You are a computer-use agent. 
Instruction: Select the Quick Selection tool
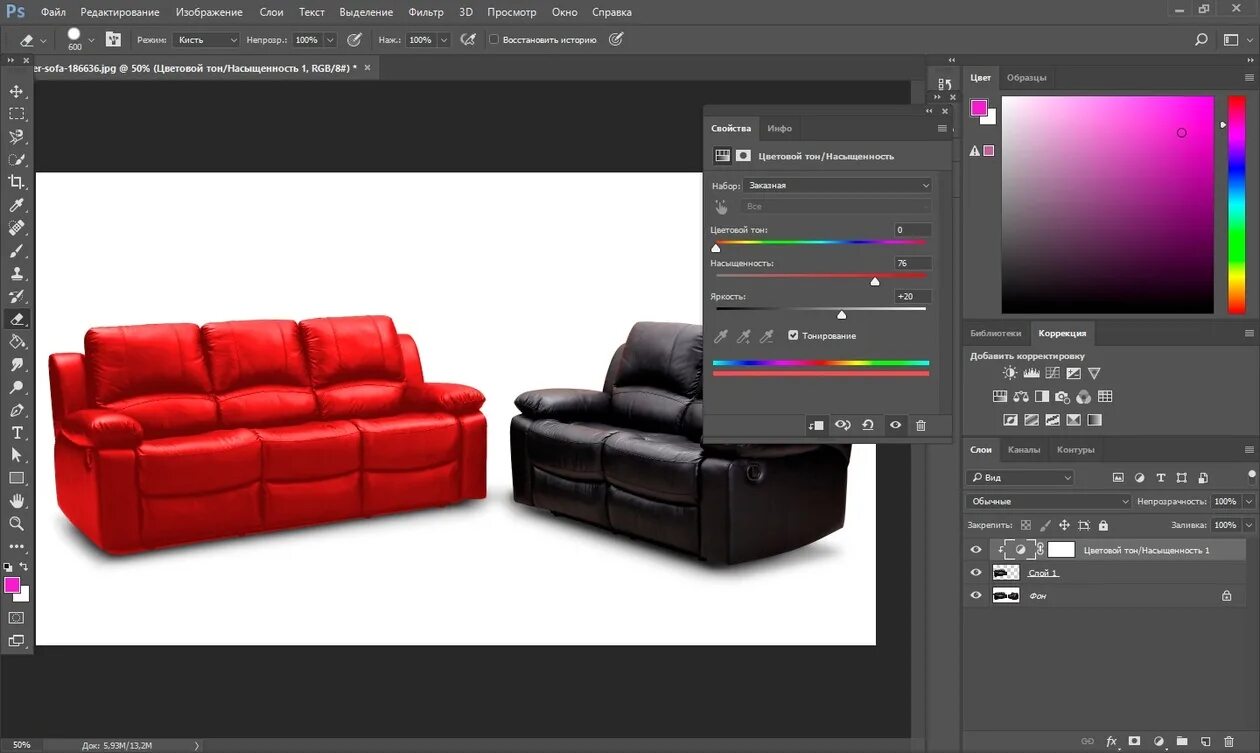click(16, 160)
